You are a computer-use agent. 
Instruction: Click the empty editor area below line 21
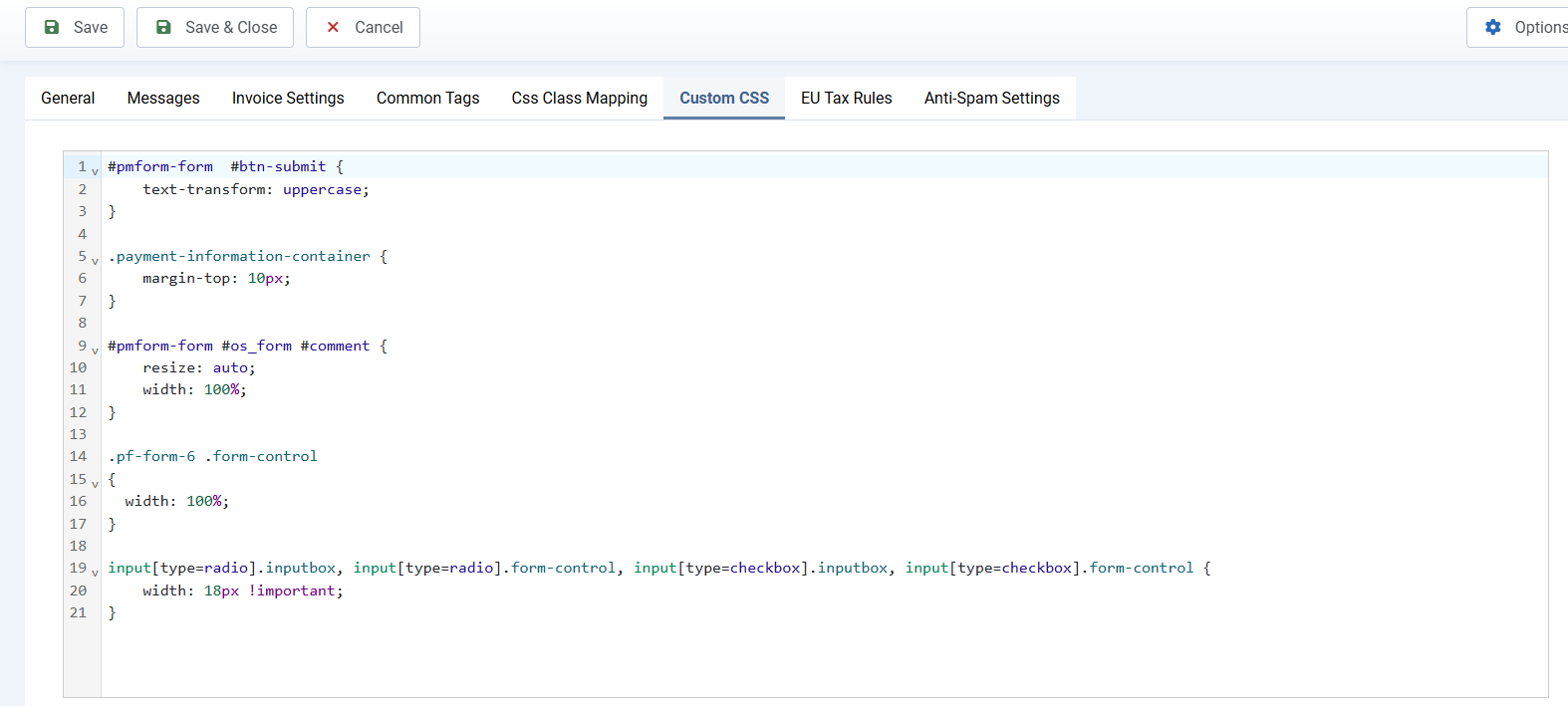tap(825, 659)
